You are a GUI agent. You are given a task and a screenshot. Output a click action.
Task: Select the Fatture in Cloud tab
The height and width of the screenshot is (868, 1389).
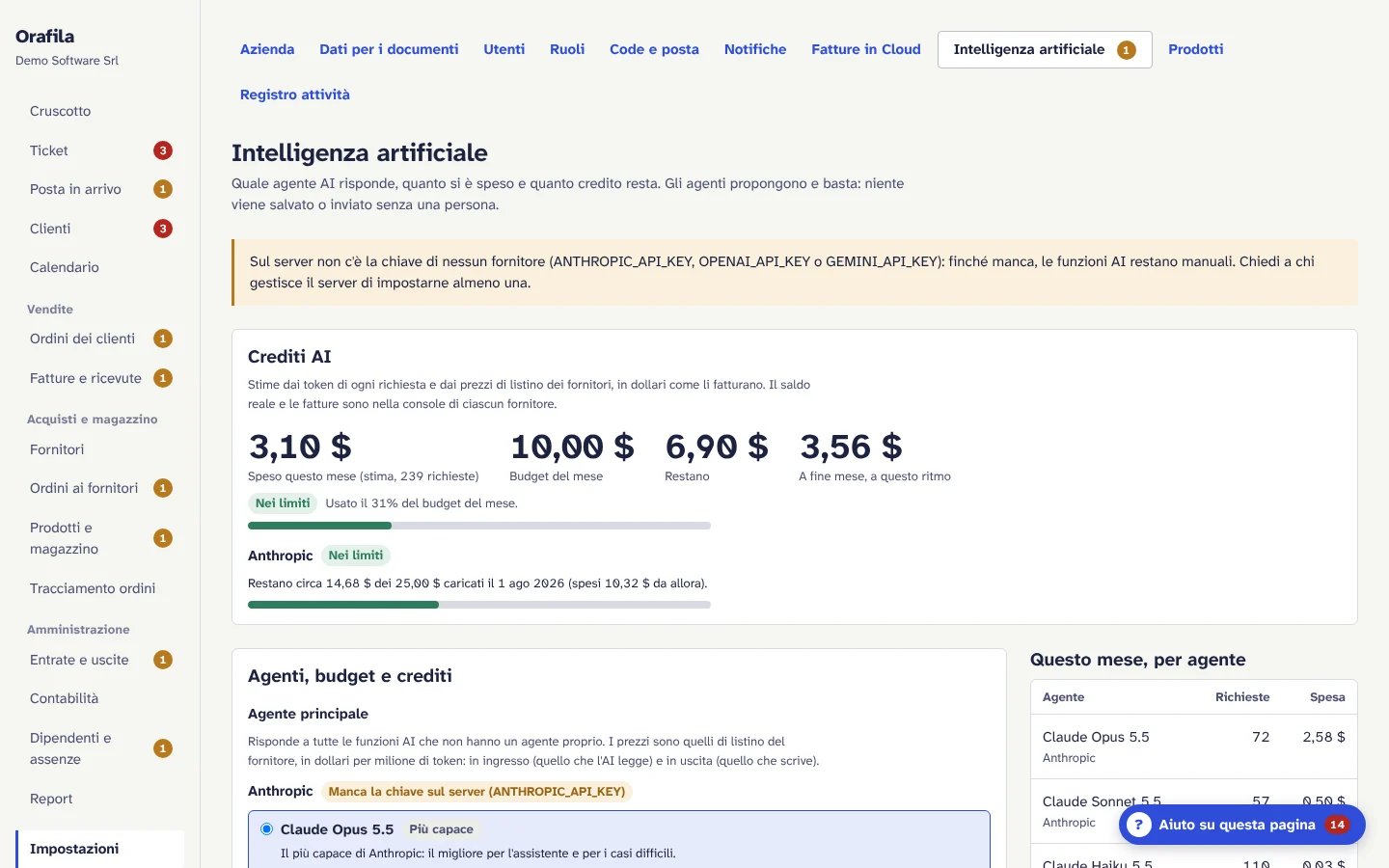(866, 49)
